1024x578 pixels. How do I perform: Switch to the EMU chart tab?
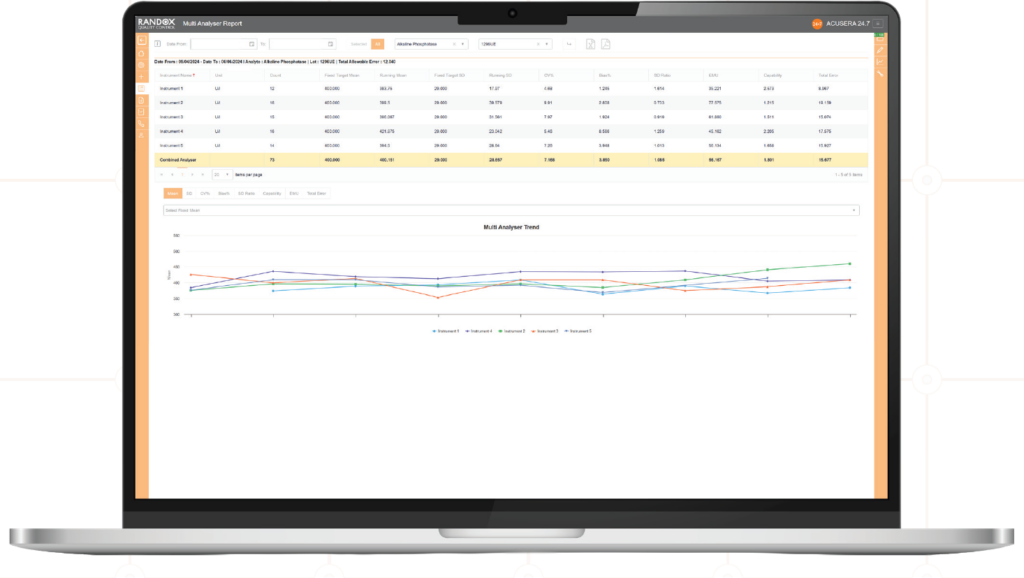point(294,193)
